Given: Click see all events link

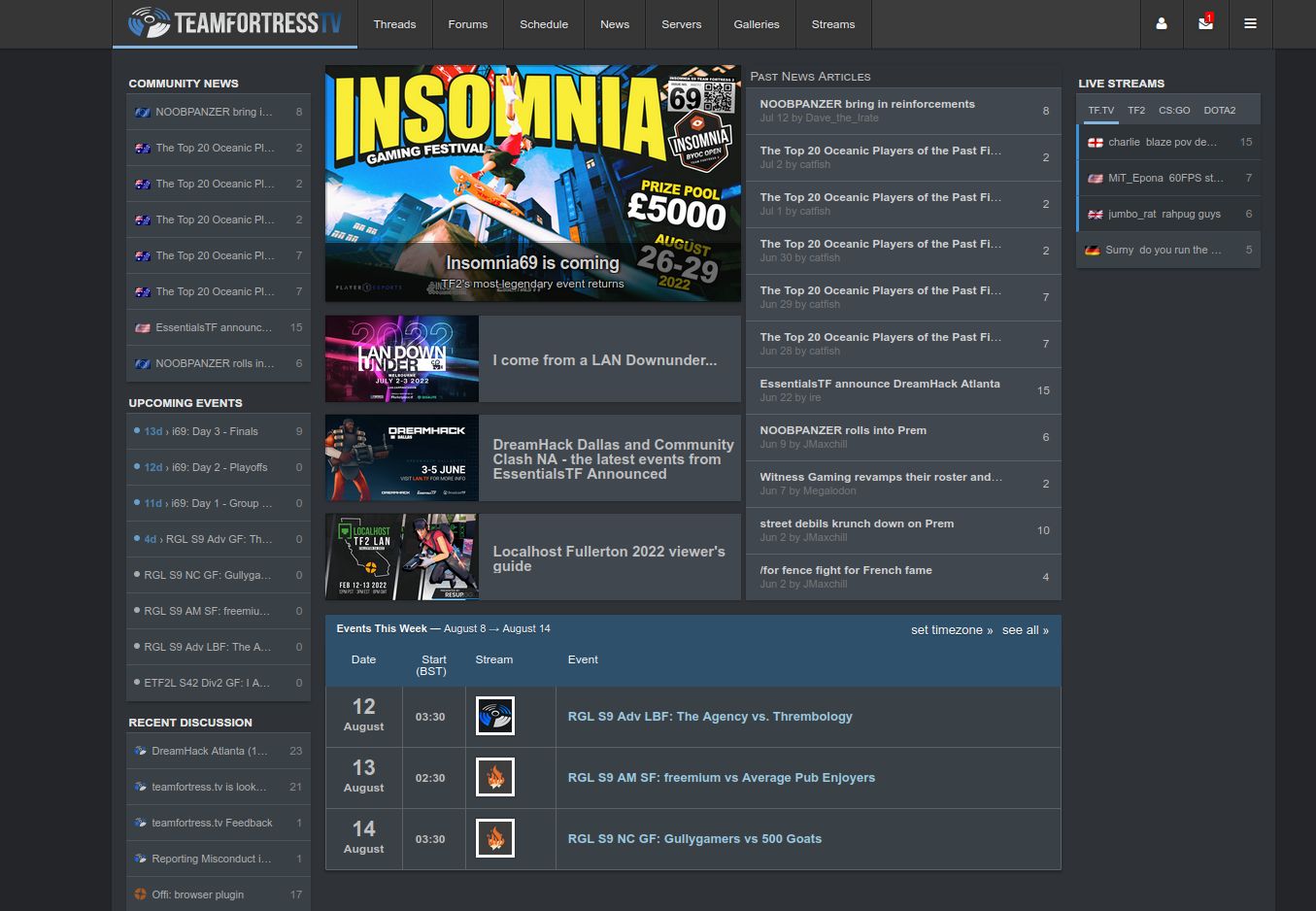Looking at the screenshot, I should [x=1025, y=629].
